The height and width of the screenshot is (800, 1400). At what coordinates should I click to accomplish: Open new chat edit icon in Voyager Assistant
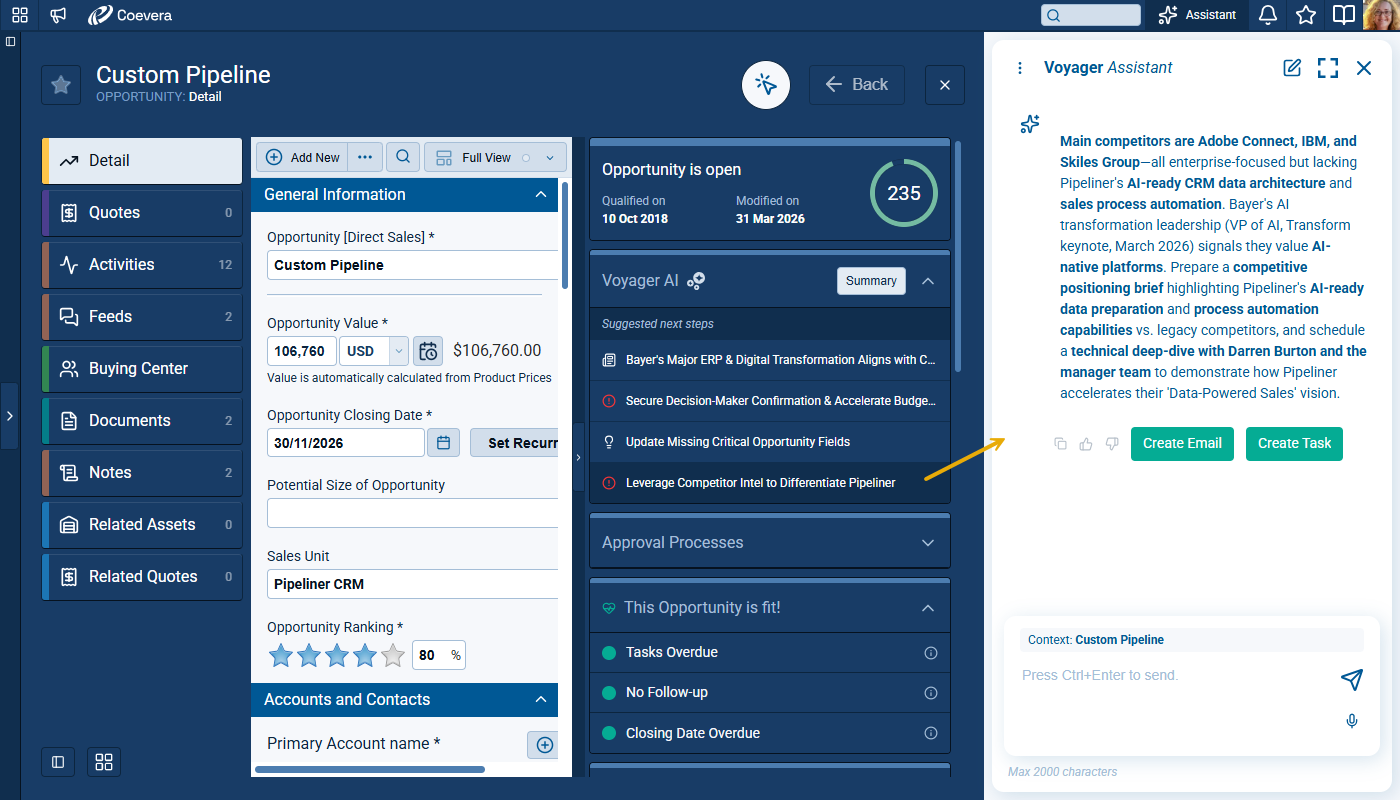(x=1292, y=68)
